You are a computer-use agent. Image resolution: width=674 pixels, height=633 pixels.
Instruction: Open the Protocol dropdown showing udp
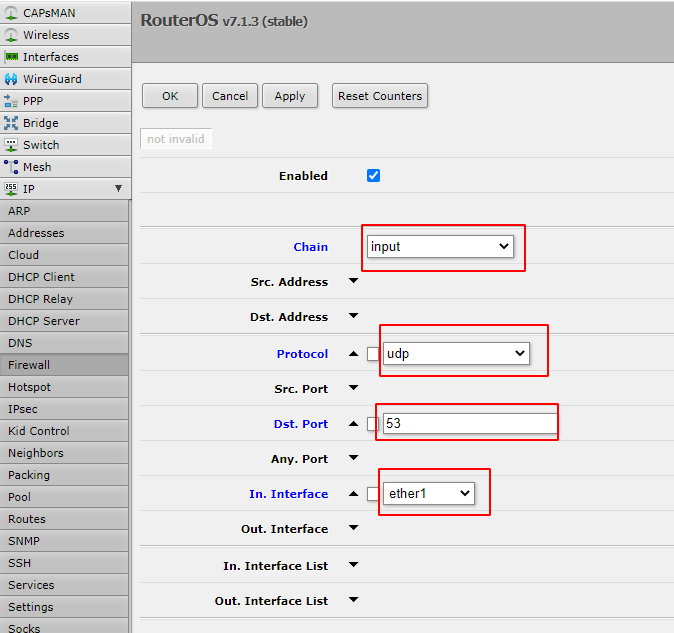[x=456, y=354]
